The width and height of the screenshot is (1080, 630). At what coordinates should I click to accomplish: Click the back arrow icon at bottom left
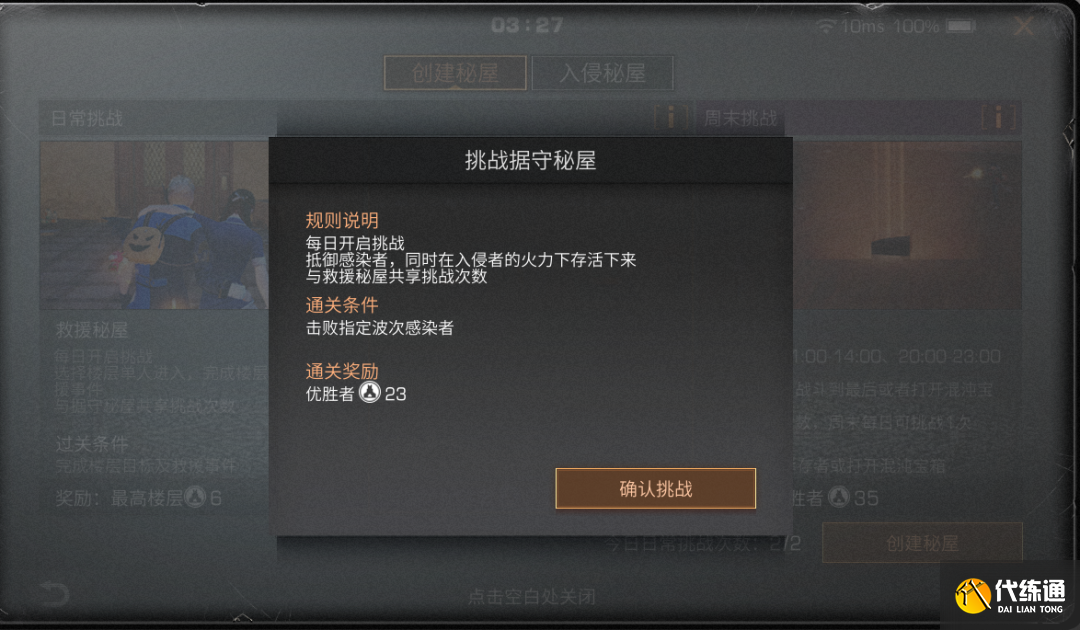click(x=54, y=594)
